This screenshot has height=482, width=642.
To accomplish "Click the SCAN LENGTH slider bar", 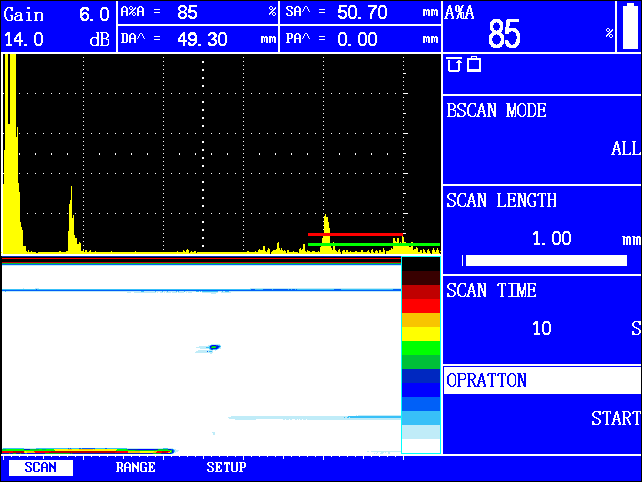I will pos(545,260).
